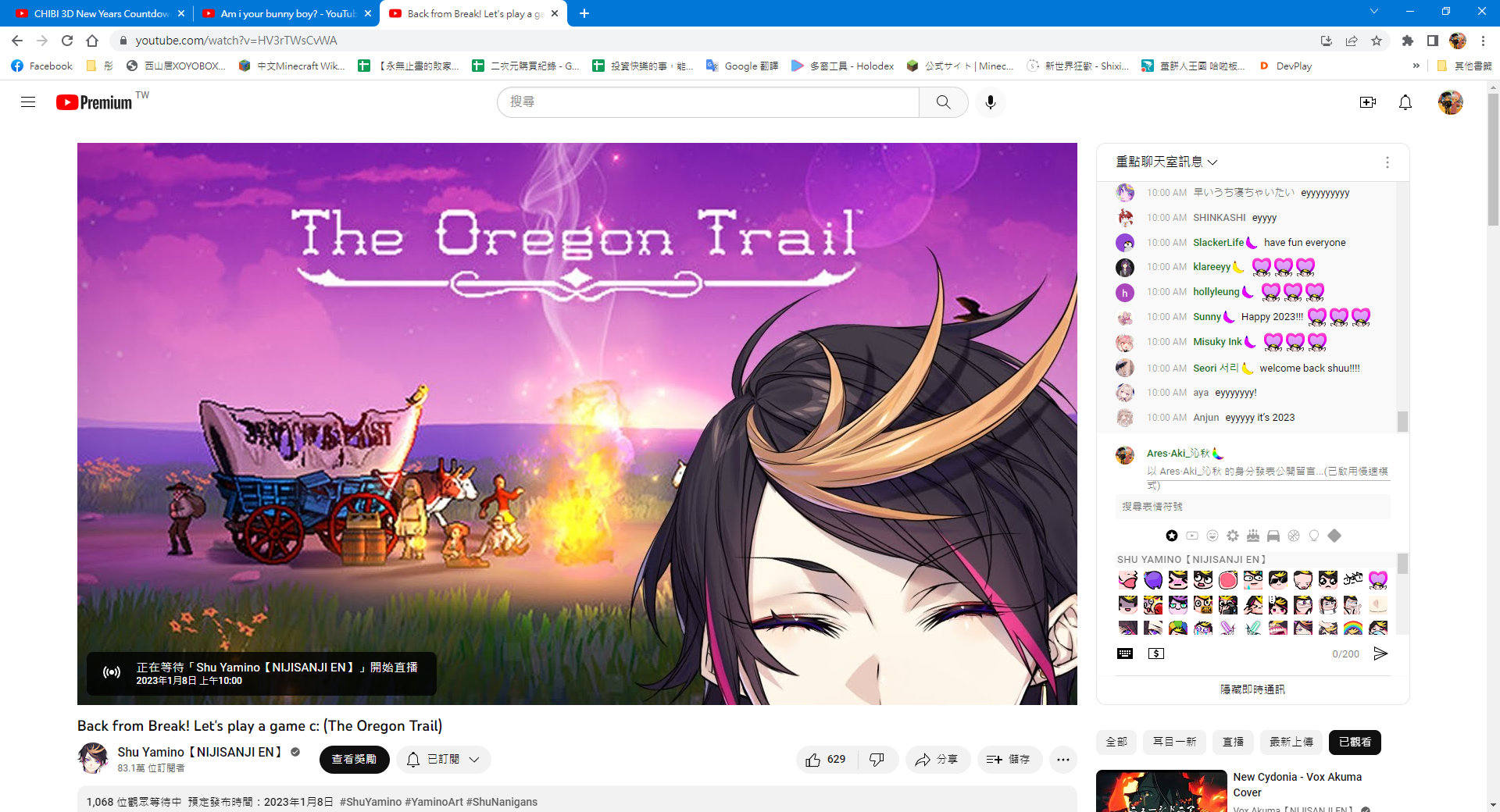1500x812 pixels.
Task: Open the DevPlay bookmark
Action: tap(1285, 66)
